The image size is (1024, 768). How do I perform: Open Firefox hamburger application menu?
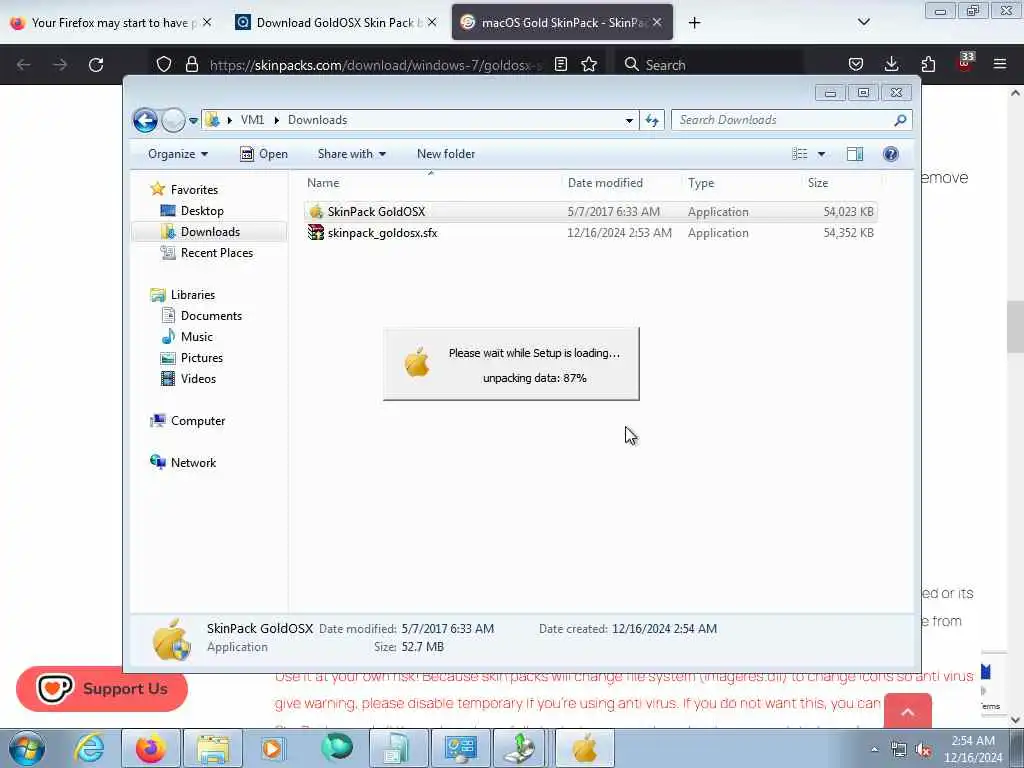pos(1000,64)
